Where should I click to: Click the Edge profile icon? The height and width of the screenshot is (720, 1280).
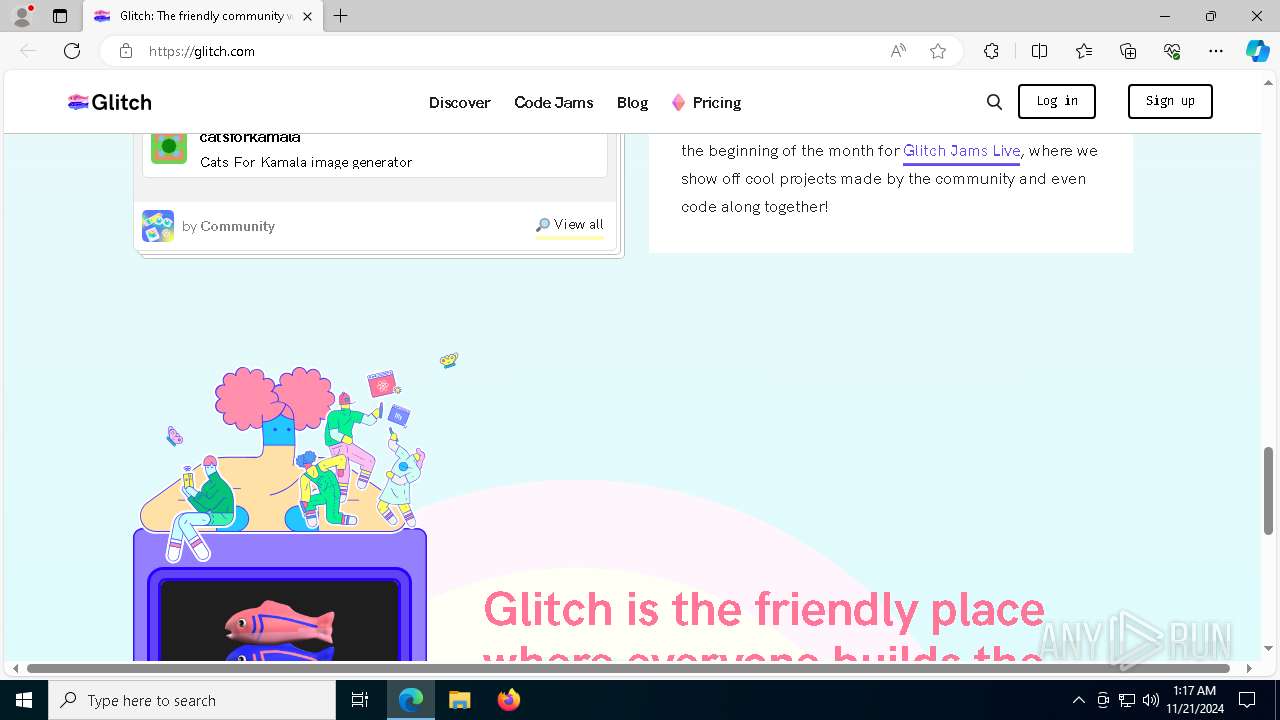[22, 16]
